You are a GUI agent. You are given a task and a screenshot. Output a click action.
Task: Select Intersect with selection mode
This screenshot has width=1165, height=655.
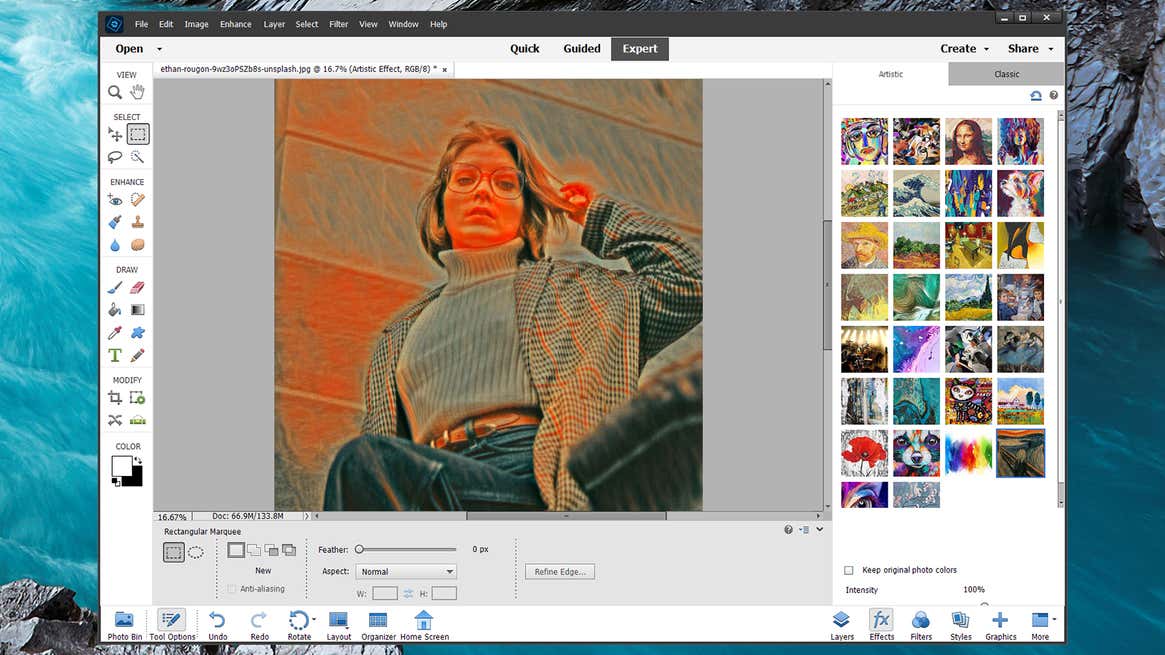tap(289, 550)
